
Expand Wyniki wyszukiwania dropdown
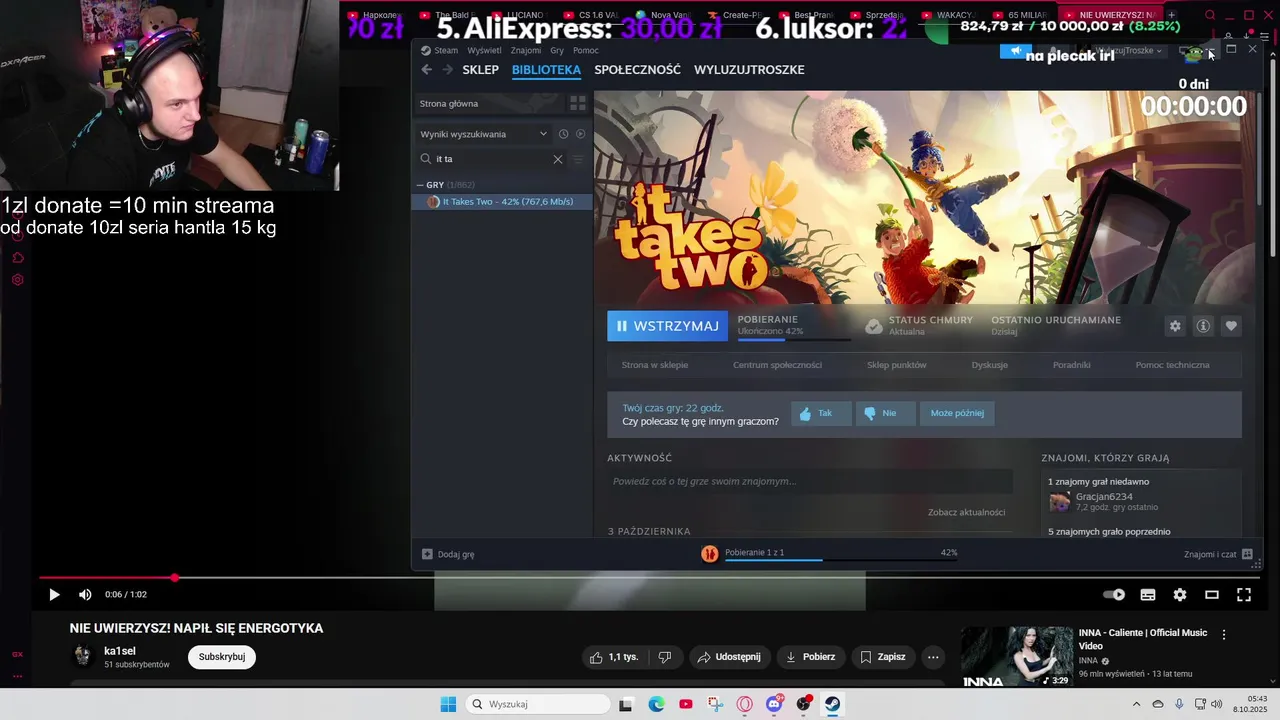click(485, 134)
